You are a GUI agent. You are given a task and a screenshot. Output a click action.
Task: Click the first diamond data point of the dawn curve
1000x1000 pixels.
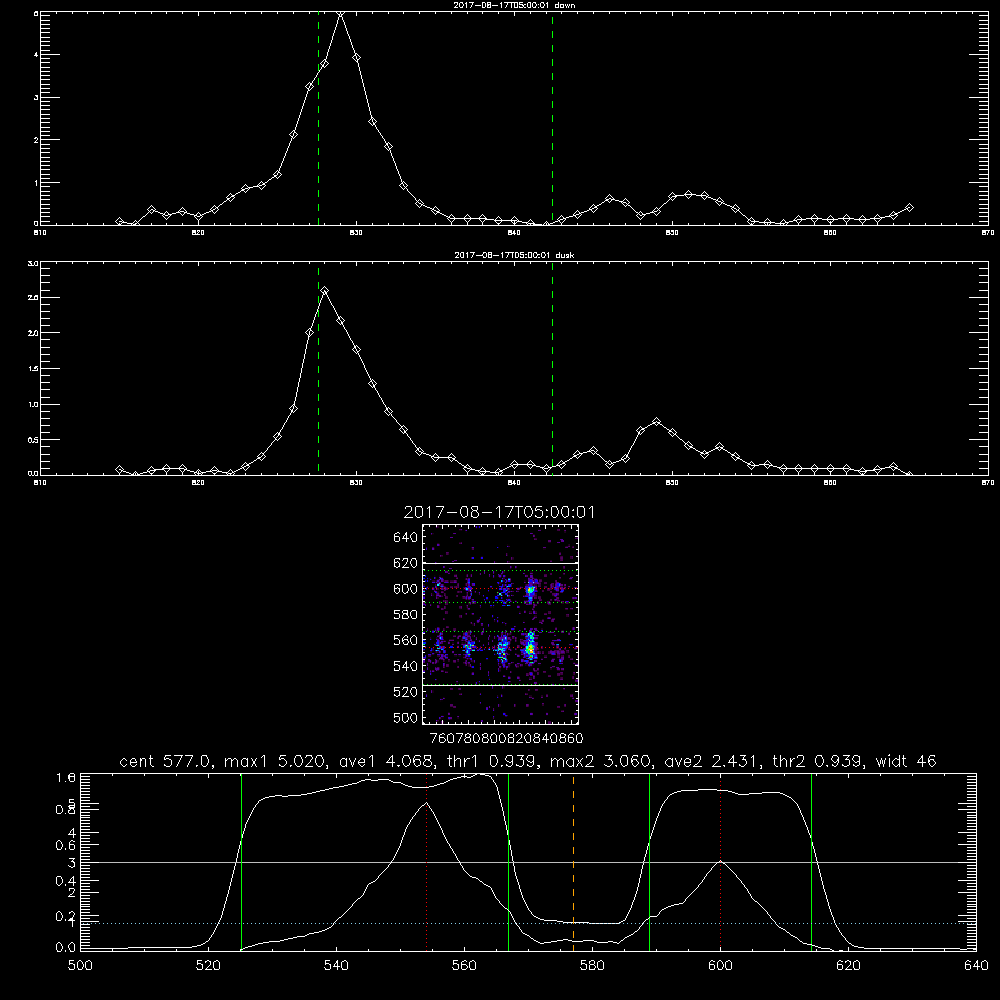tap(119, 221)
